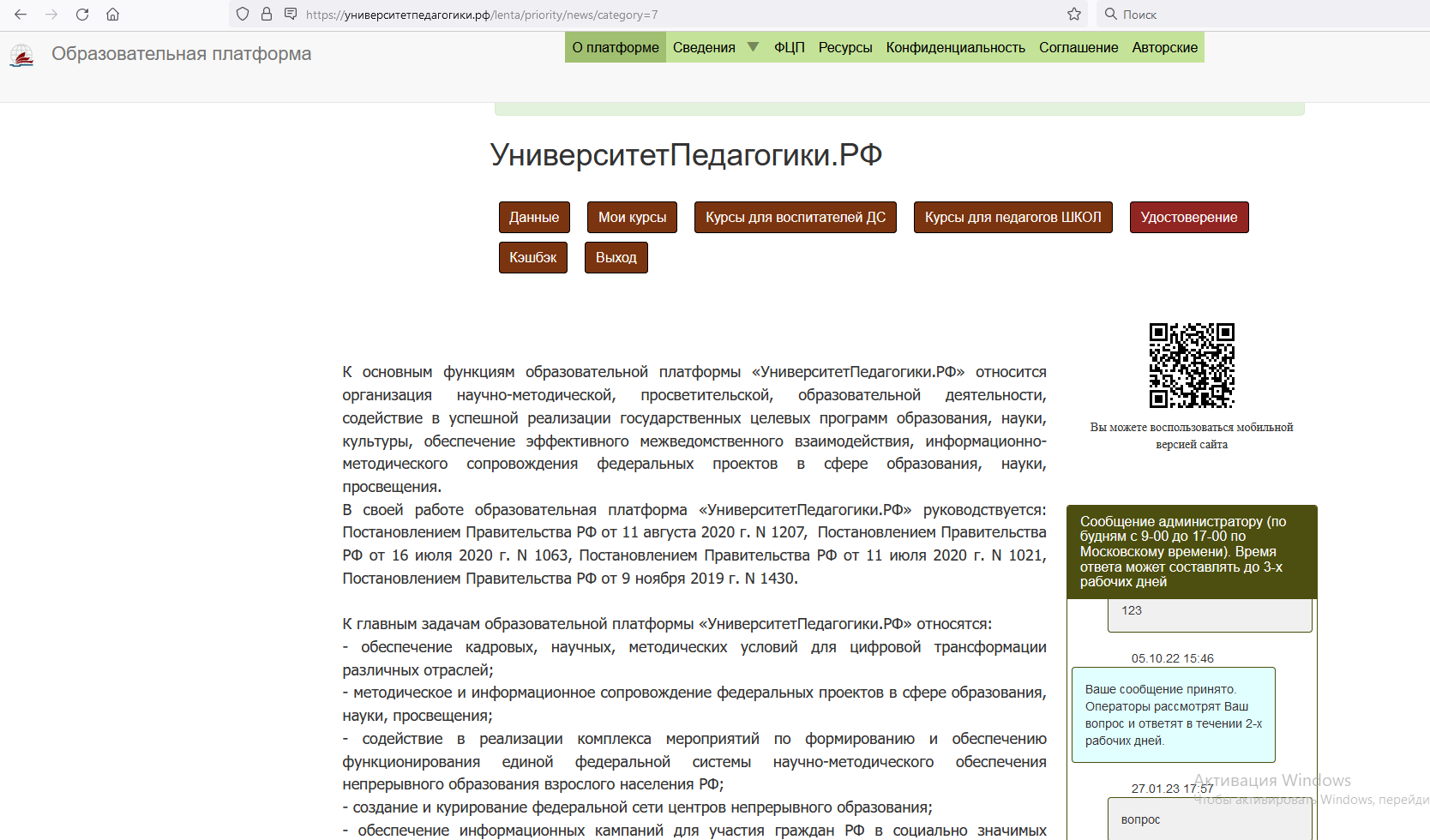Open the ФЦП menu item
This screenshot has height=840, width=1430.
pos(789,47)
